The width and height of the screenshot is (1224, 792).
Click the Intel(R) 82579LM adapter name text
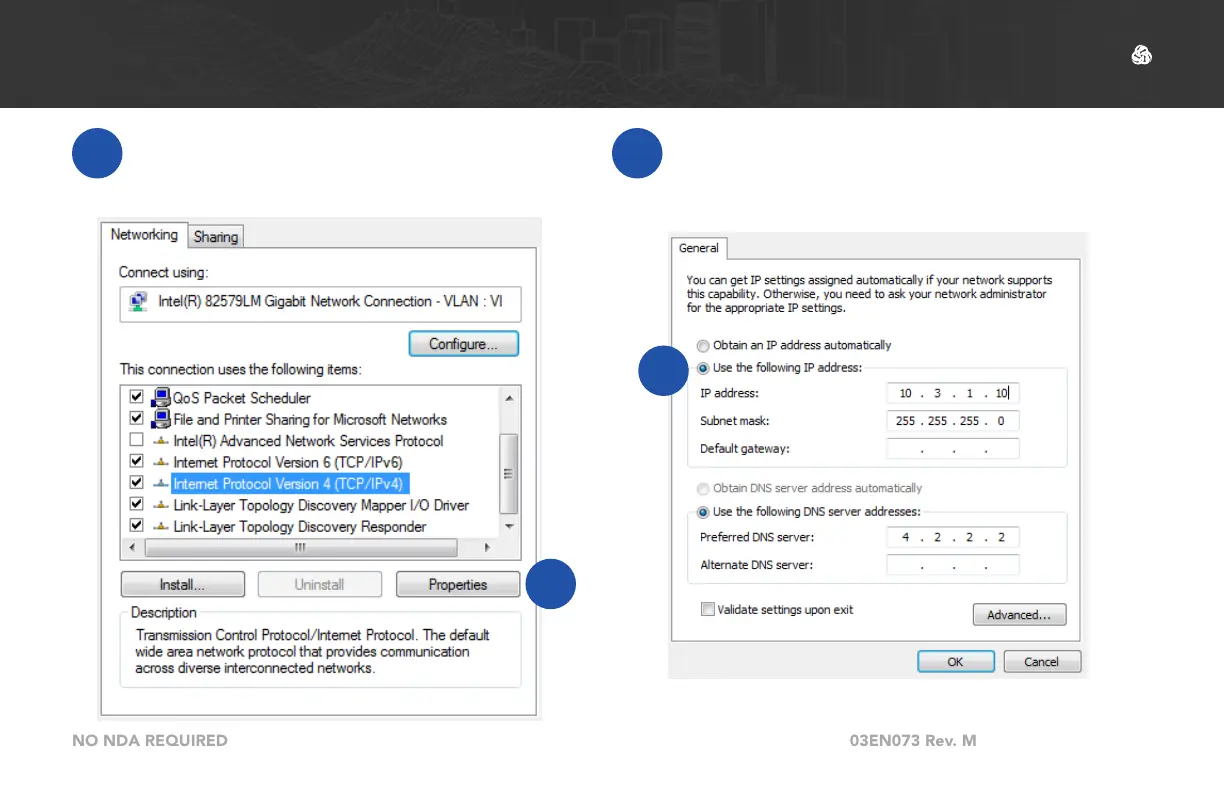pos(330,301)
